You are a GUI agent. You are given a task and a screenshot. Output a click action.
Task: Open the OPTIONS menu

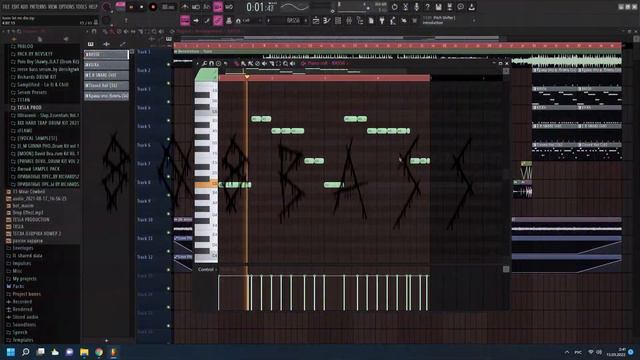(67, 7)
